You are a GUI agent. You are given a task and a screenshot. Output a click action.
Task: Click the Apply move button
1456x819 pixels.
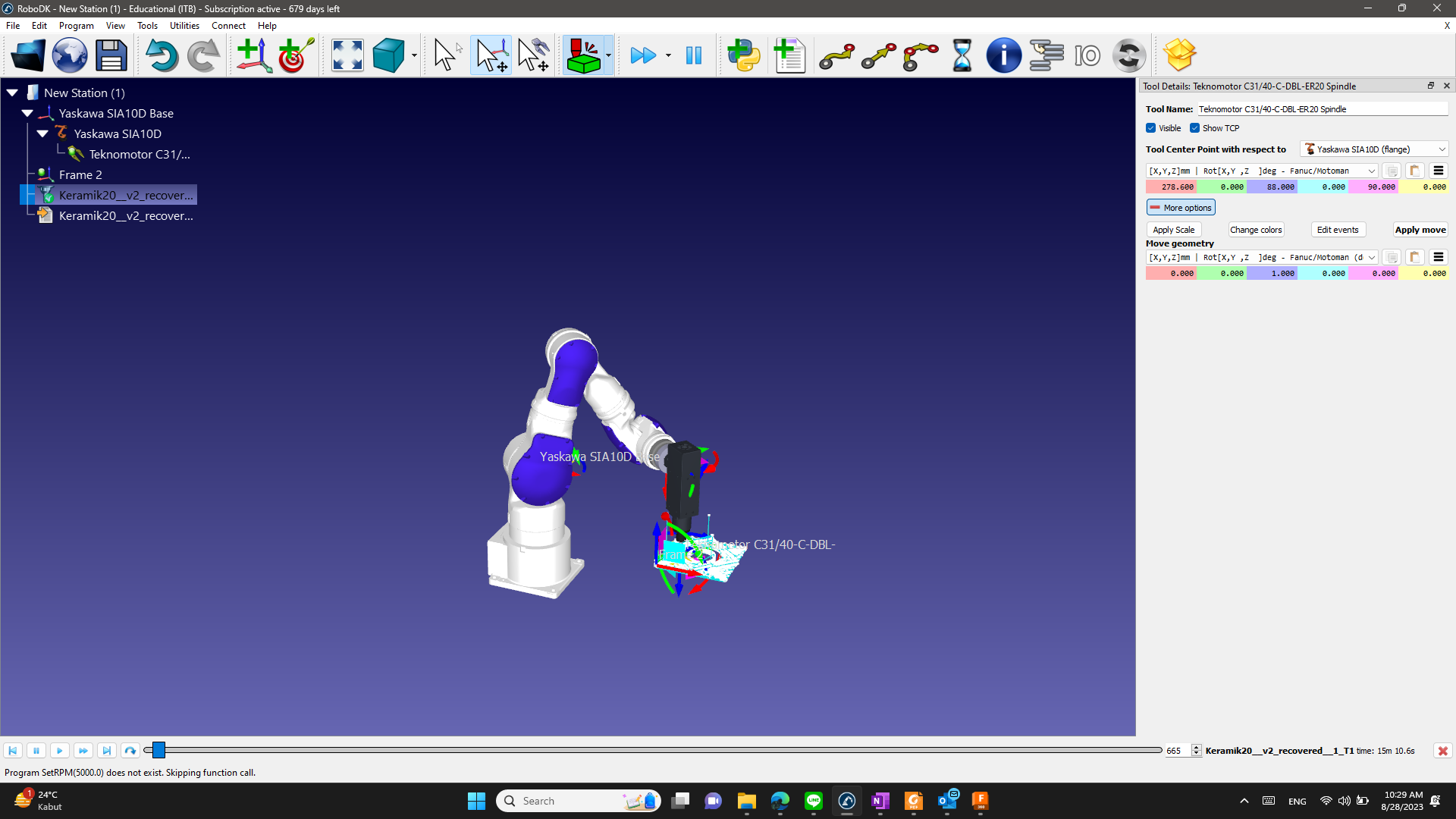click(x=1420, y=230)
